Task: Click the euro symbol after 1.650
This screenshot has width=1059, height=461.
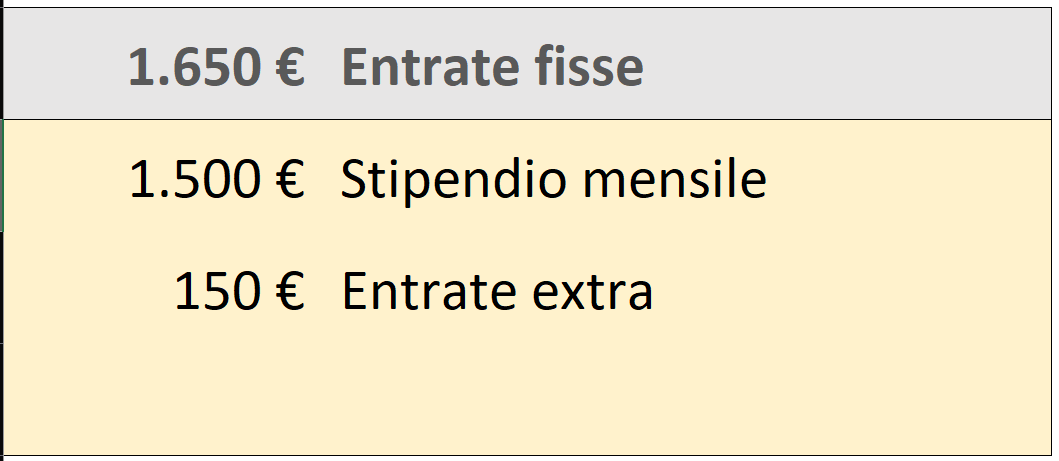Action: (x=290, y=68)
